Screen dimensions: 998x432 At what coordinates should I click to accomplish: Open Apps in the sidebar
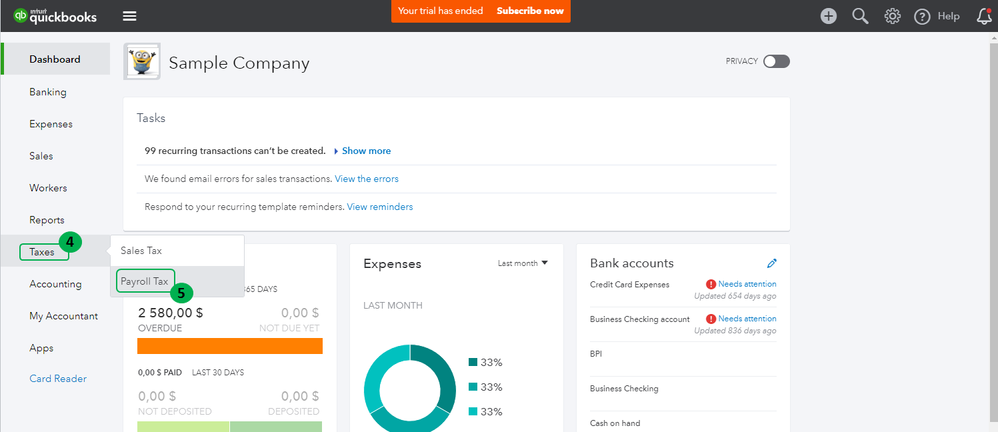(x=41, y=348)
